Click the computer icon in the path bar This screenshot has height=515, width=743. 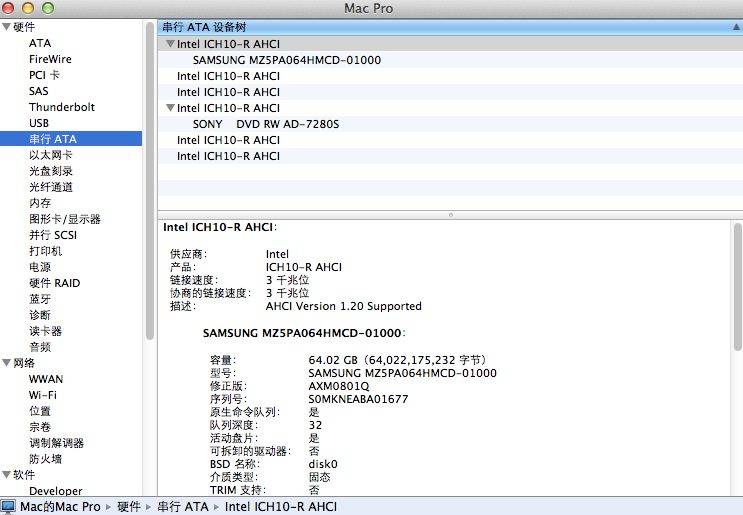[9, 507]
